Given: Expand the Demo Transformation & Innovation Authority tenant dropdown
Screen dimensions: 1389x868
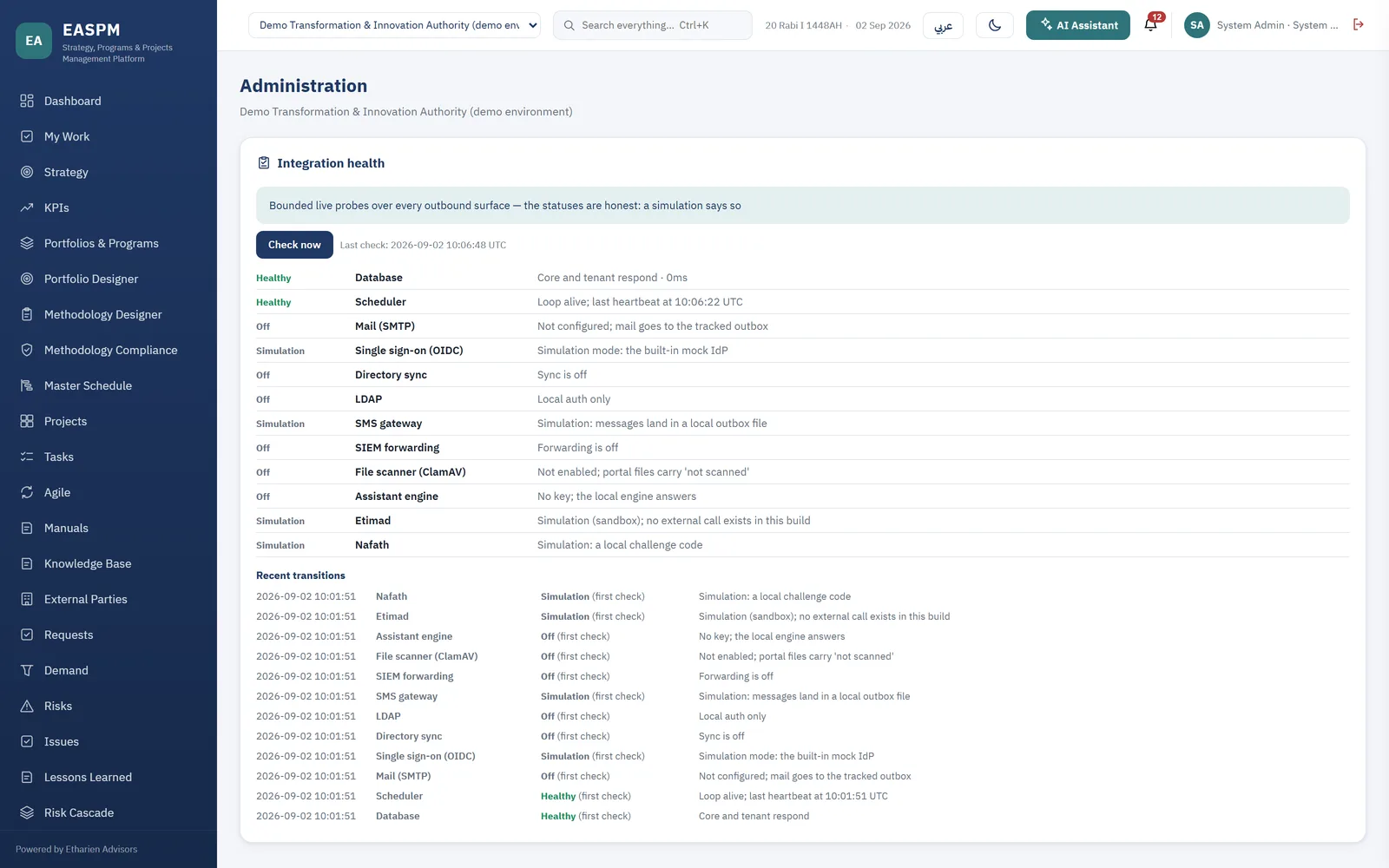Looking at the screenshot, I should coord(395,25).
